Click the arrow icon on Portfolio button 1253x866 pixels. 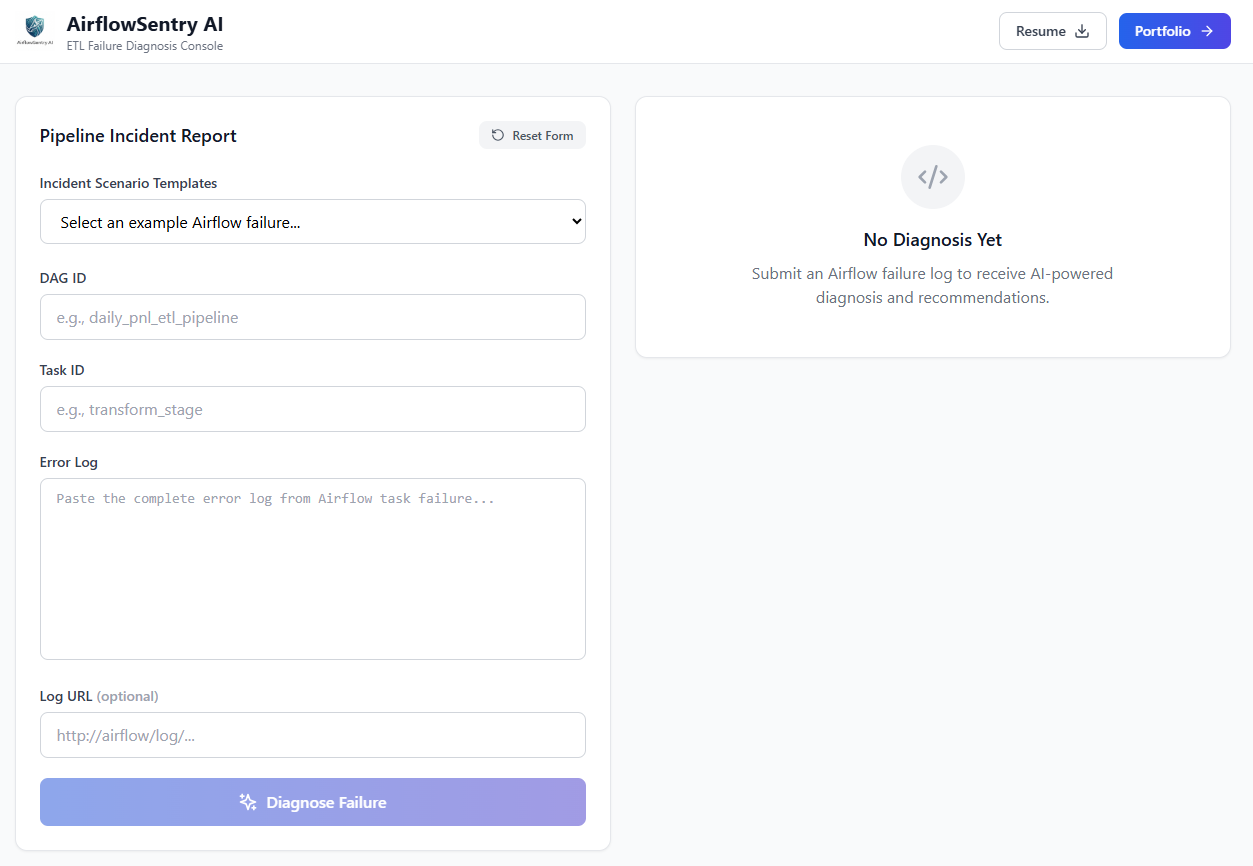pos(1207,31)
